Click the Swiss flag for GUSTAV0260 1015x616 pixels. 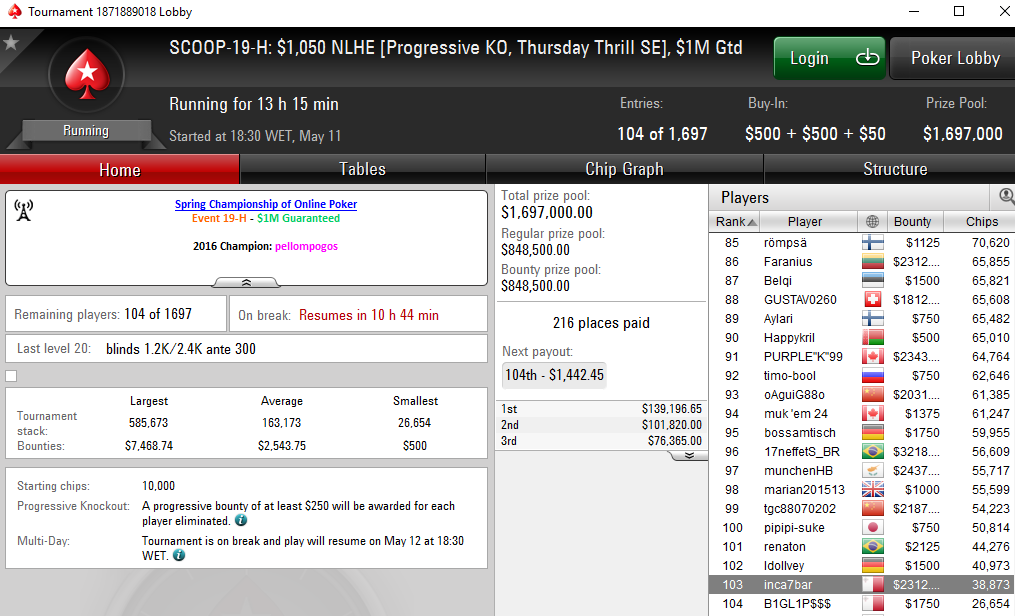point(873,300)
